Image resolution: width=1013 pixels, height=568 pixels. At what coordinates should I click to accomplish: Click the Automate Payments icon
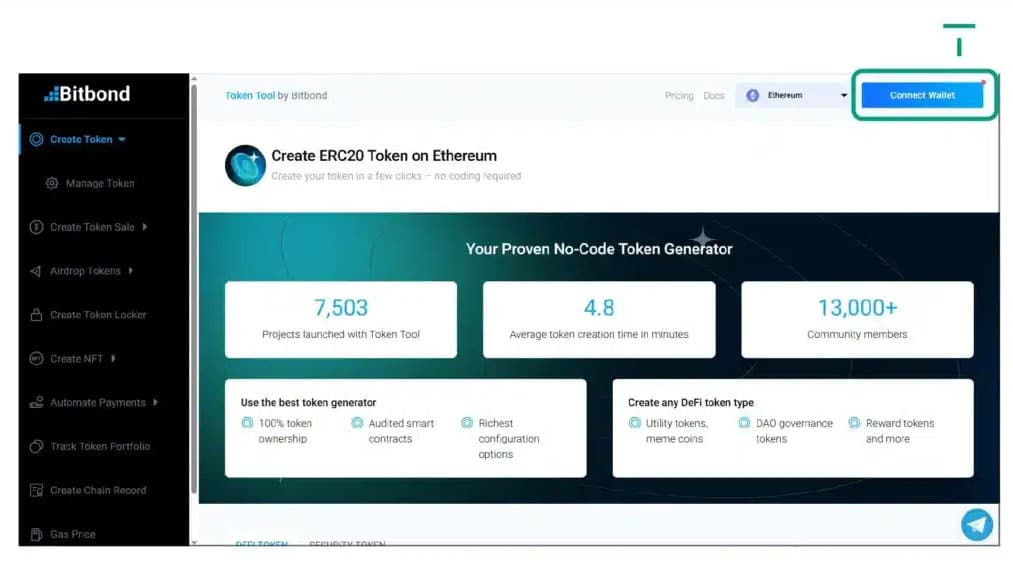pos(36,403)
